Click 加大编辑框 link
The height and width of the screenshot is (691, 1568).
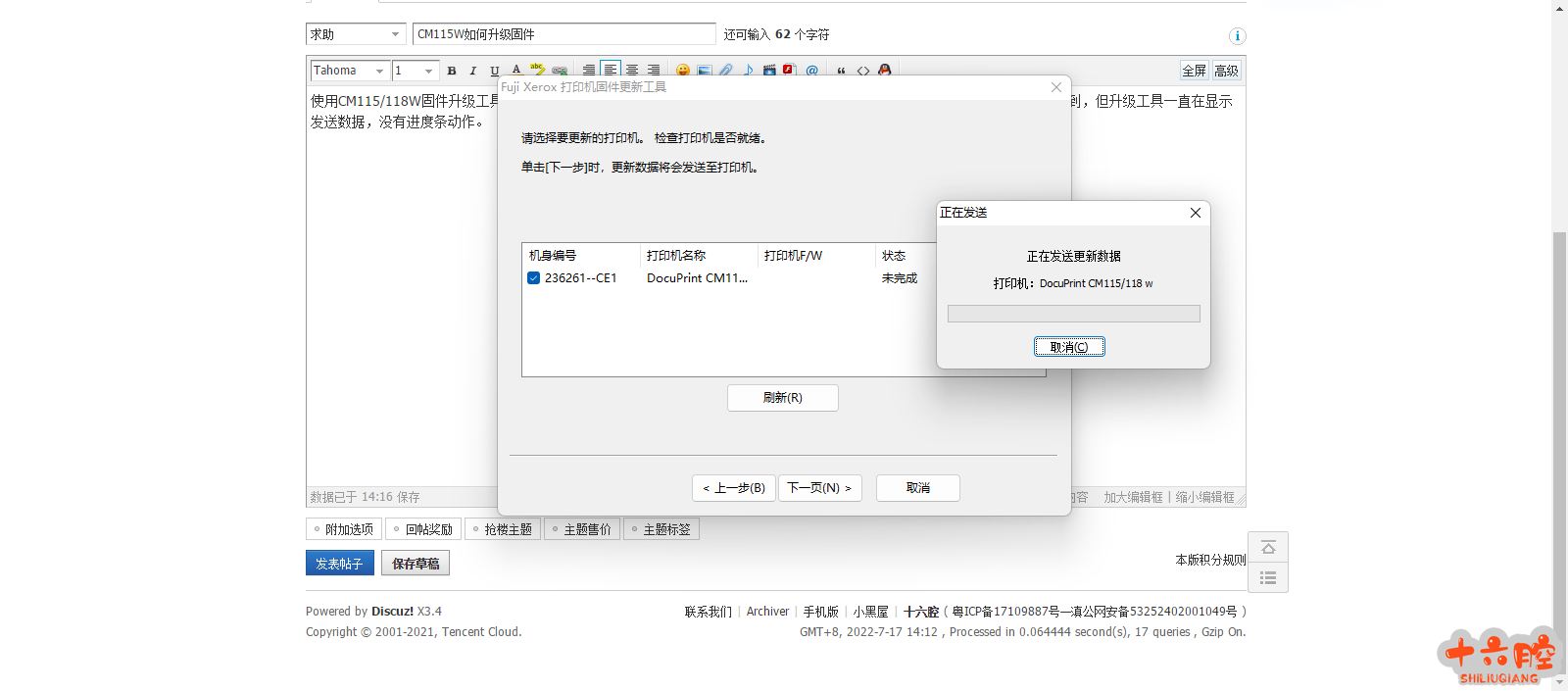point(1133,498)
